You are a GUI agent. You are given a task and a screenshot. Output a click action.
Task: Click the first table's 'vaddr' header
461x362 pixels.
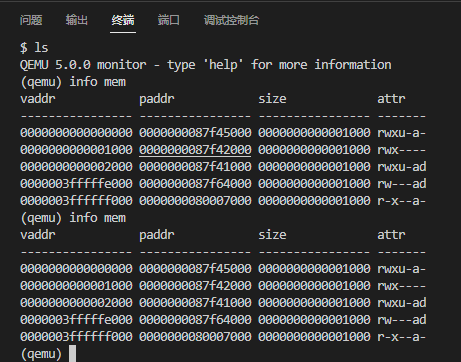pos(38,99)
